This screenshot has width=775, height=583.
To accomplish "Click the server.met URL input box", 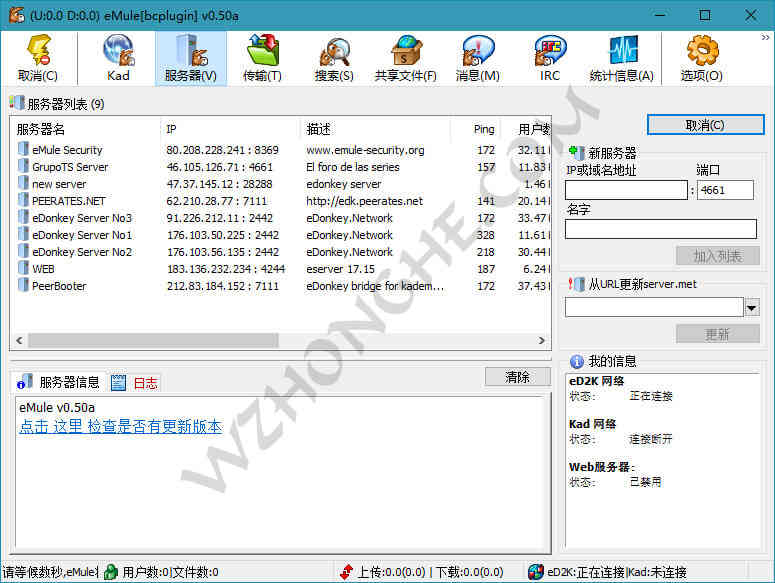I will click(654, 307).
